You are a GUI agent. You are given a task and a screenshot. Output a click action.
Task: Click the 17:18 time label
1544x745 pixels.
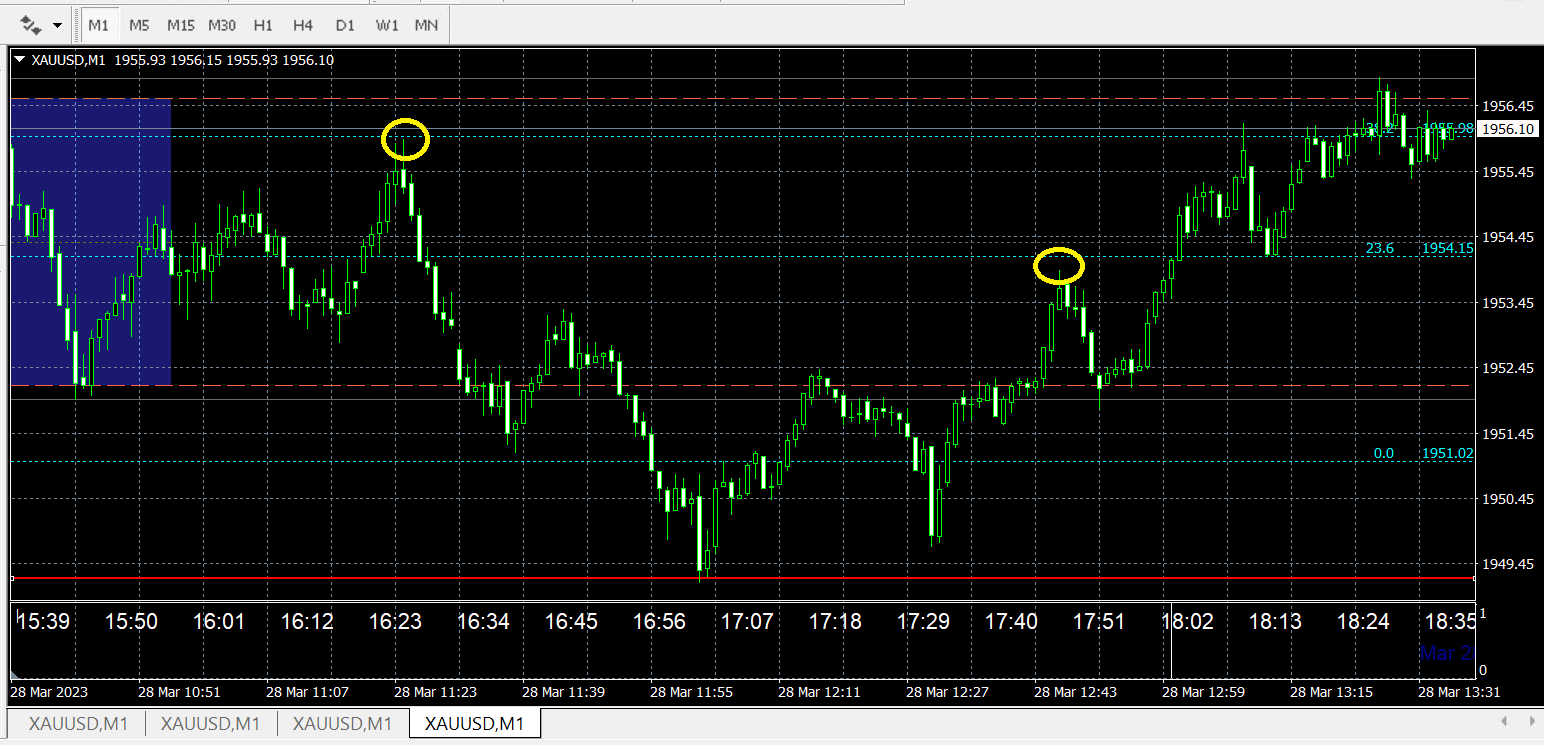[x=835, y=622]
